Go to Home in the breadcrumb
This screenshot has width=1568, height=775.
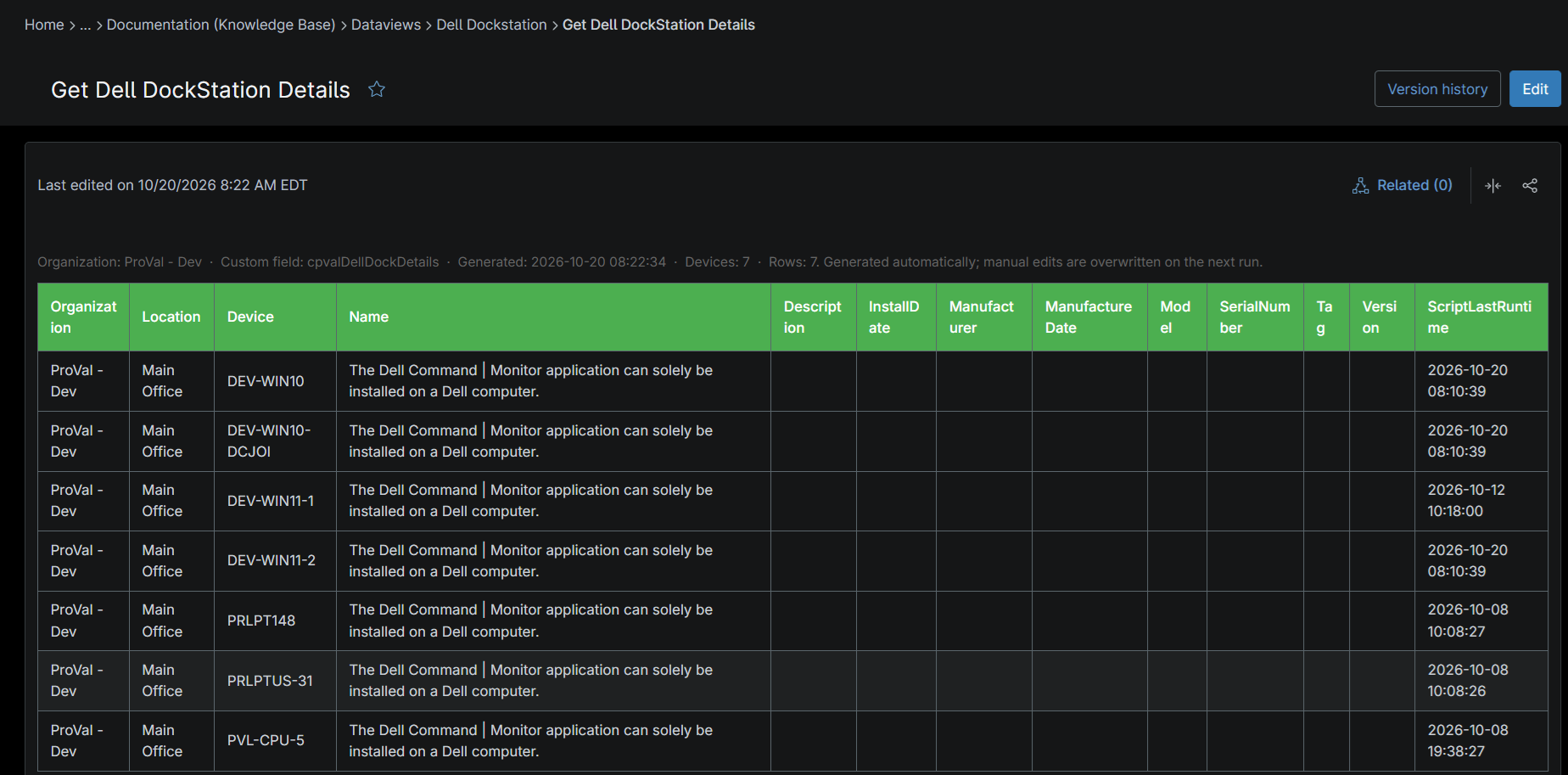tap(44, 25)
